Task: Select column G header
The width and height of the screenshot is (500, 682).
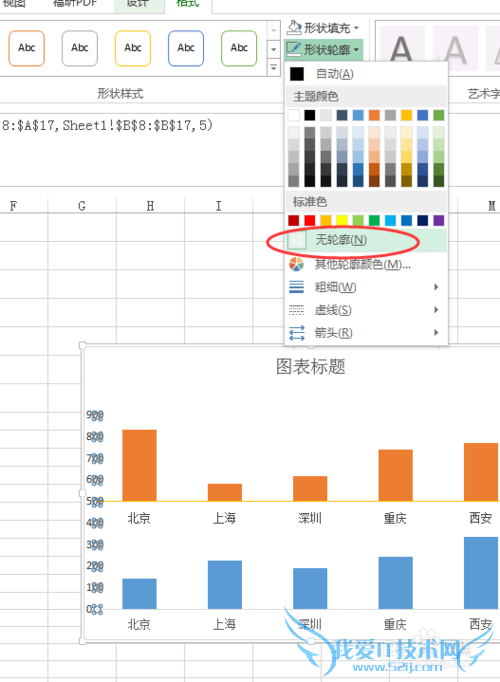Action: pos(82,206)
